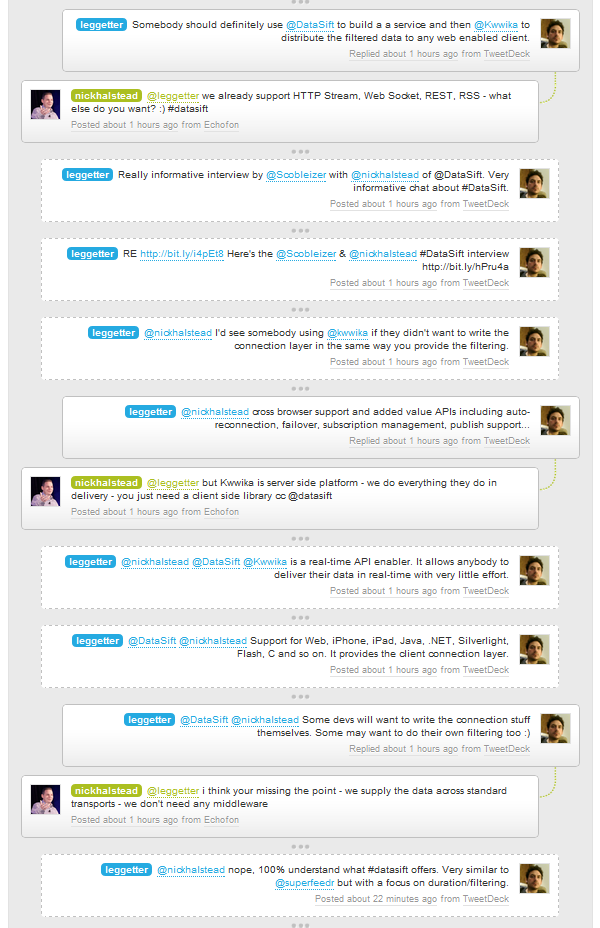Screen dimensions: 600x928
Task: Open 'Posted about 22 minutes ago' timestamp
Action: pos(376,899)
